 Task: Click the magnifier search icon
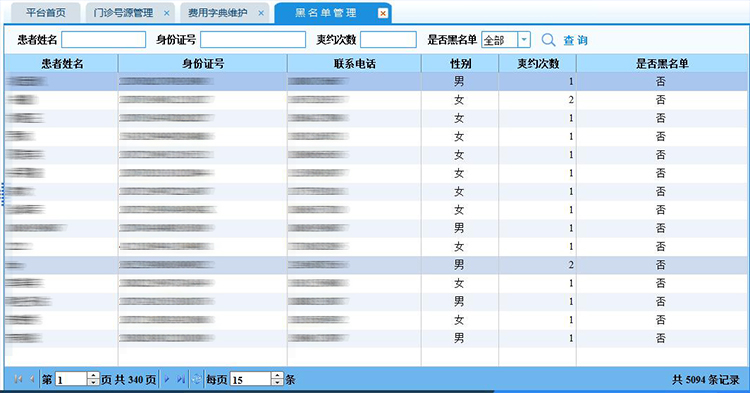(x=548, y=40)
